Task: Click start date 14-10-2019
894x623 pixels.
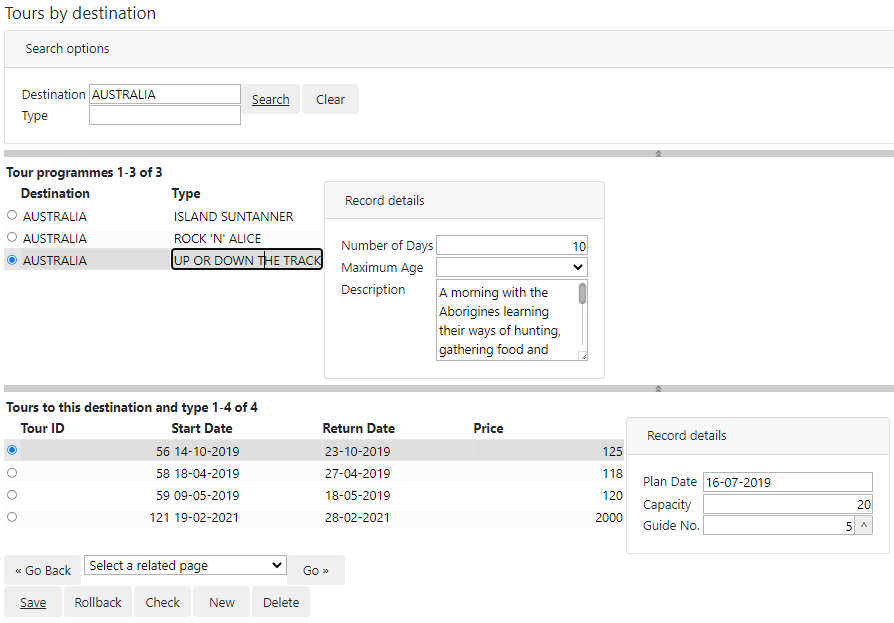Action: tap(206, 451)
